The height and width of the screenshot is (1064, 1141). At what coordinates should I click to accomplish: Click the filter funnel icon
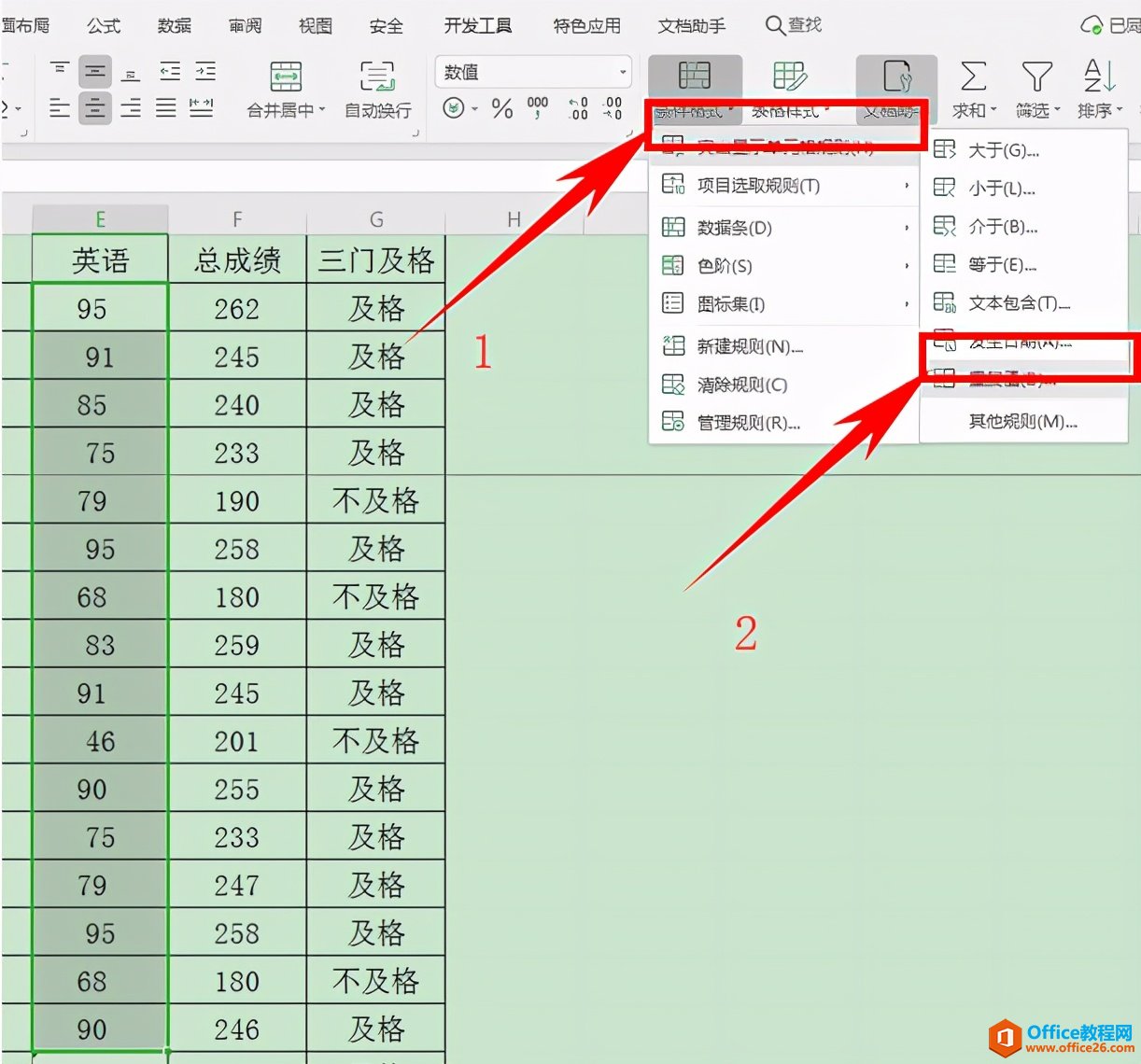(1036, 76)
